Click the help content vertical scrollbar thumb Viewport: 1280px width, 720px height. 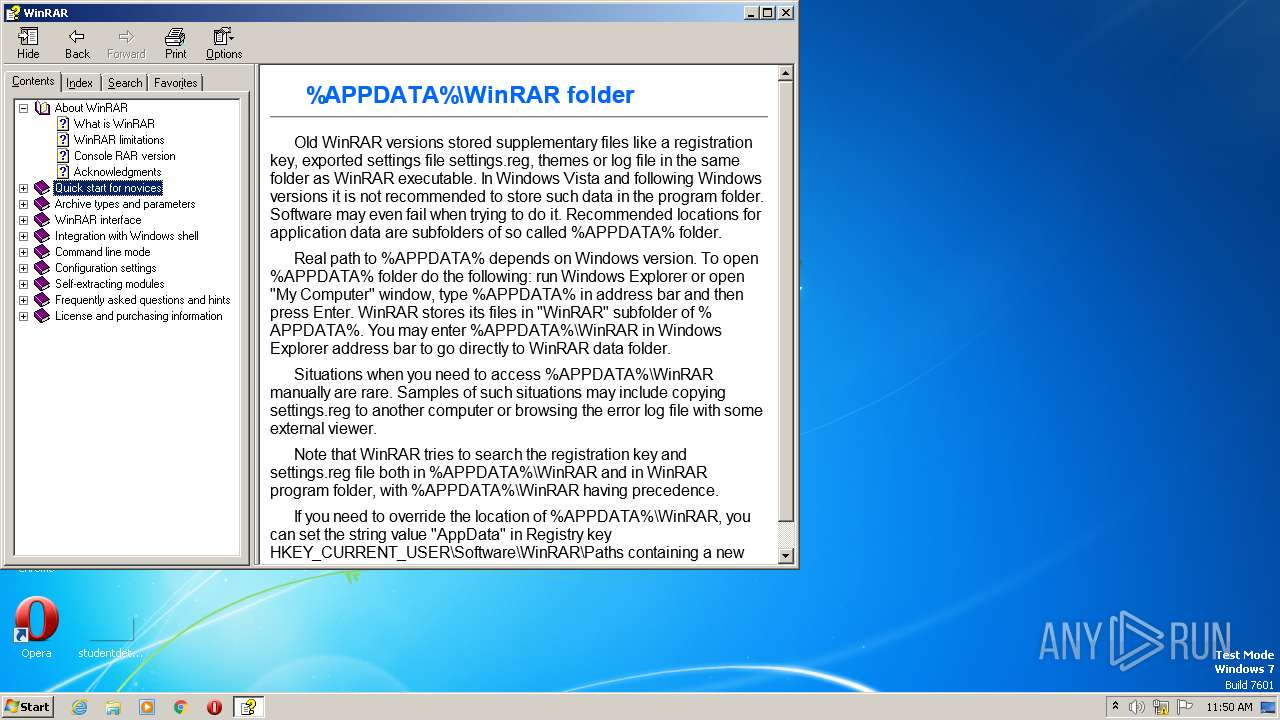(x=785, y=301)
